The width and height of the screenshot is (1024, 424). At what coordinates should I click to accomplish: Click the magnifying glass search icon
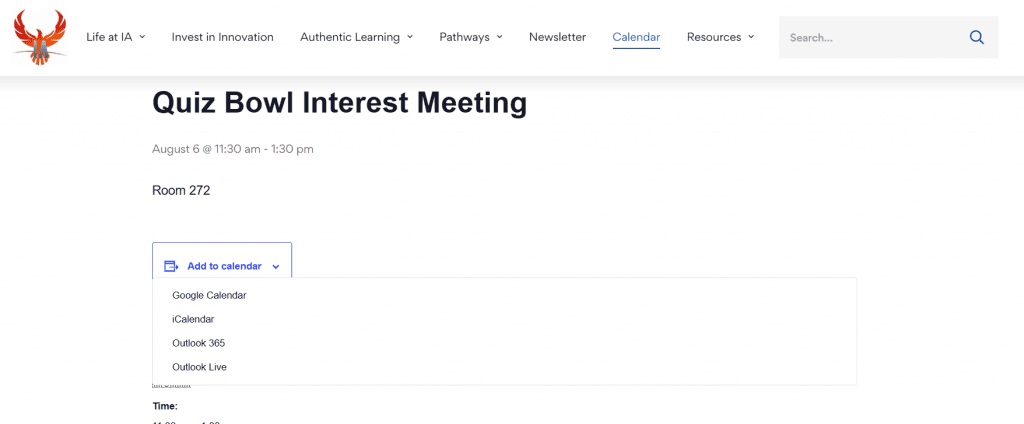pyautogui.click(x=976, y=37)
